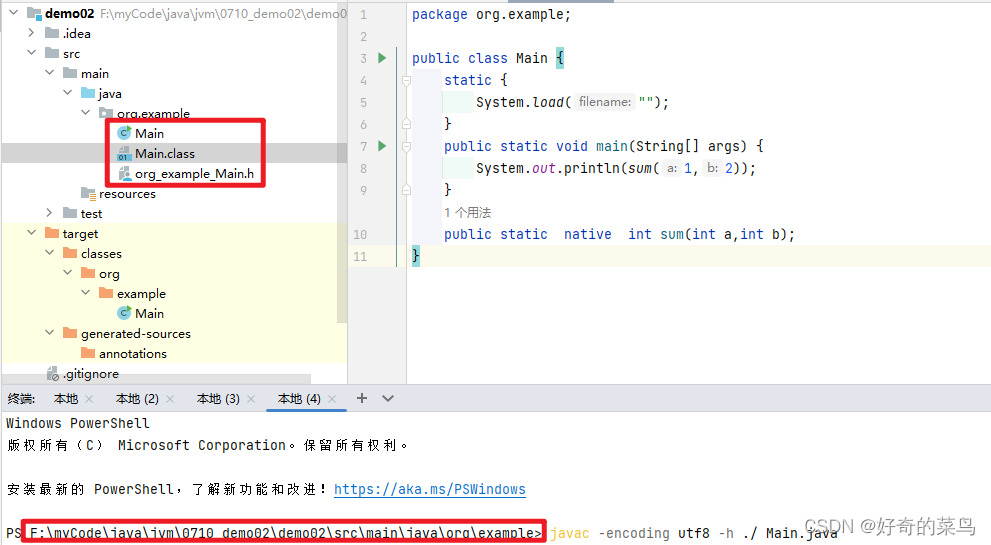Screen dimensions: 991x545
Task: Click the classes folder icon
Action: tap(70, 254)
